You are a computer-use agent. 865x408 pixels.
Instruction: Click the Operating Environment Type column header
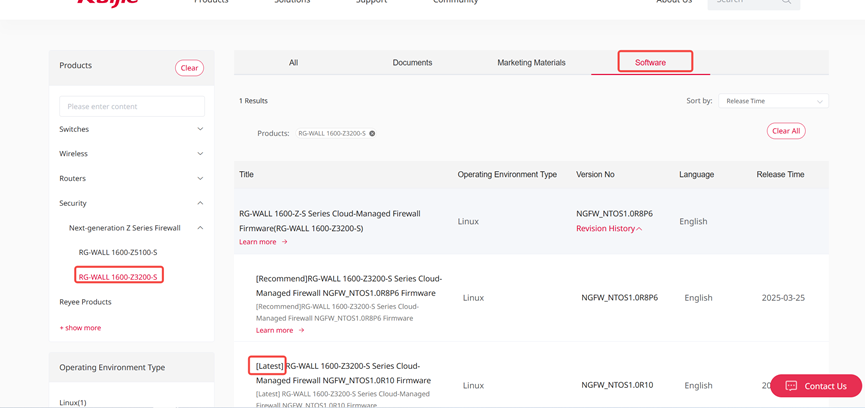507,174
